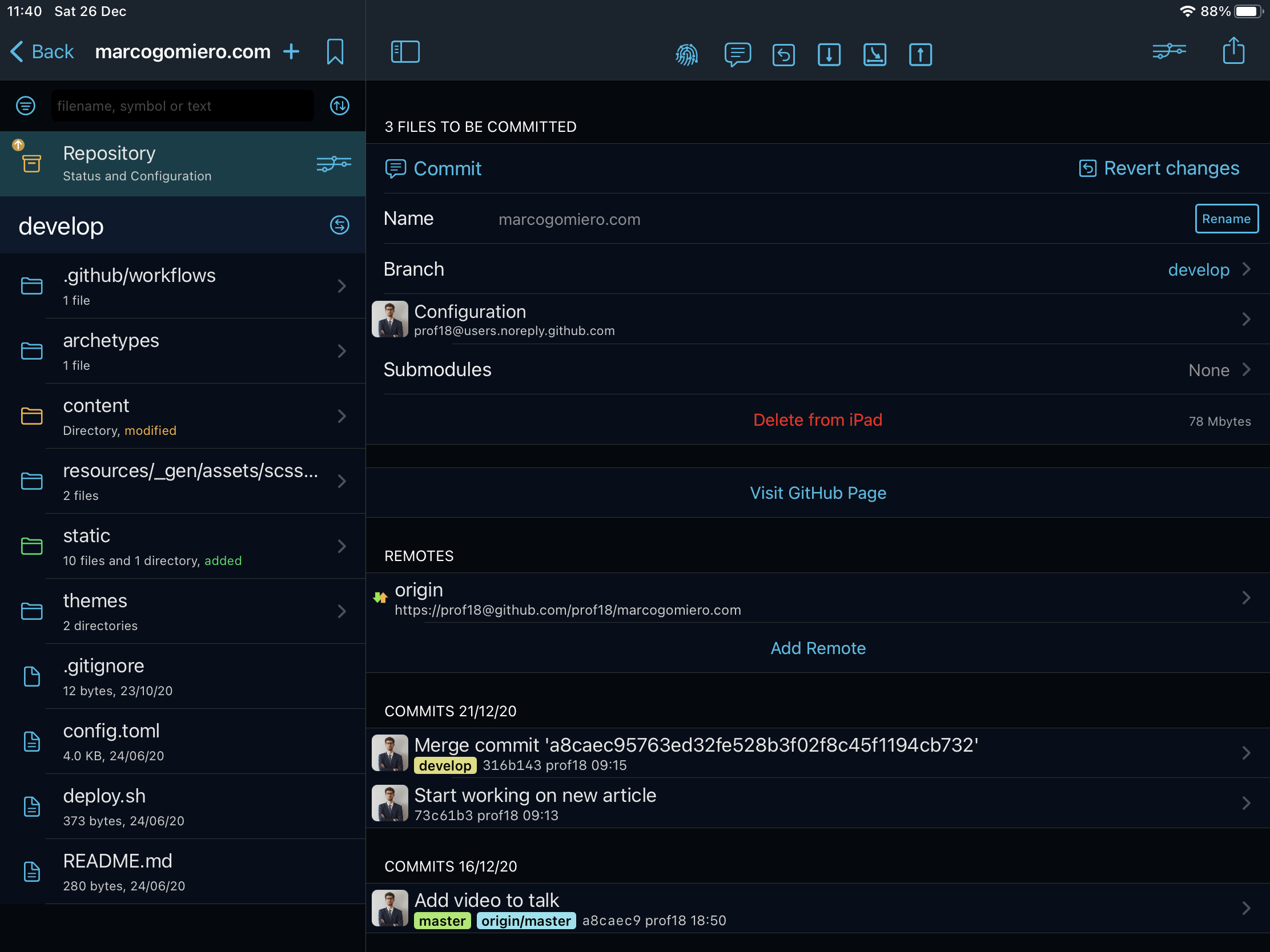Open the modified content directory
This screenshot has width=1270, height=952.
[x=183, y=416]
